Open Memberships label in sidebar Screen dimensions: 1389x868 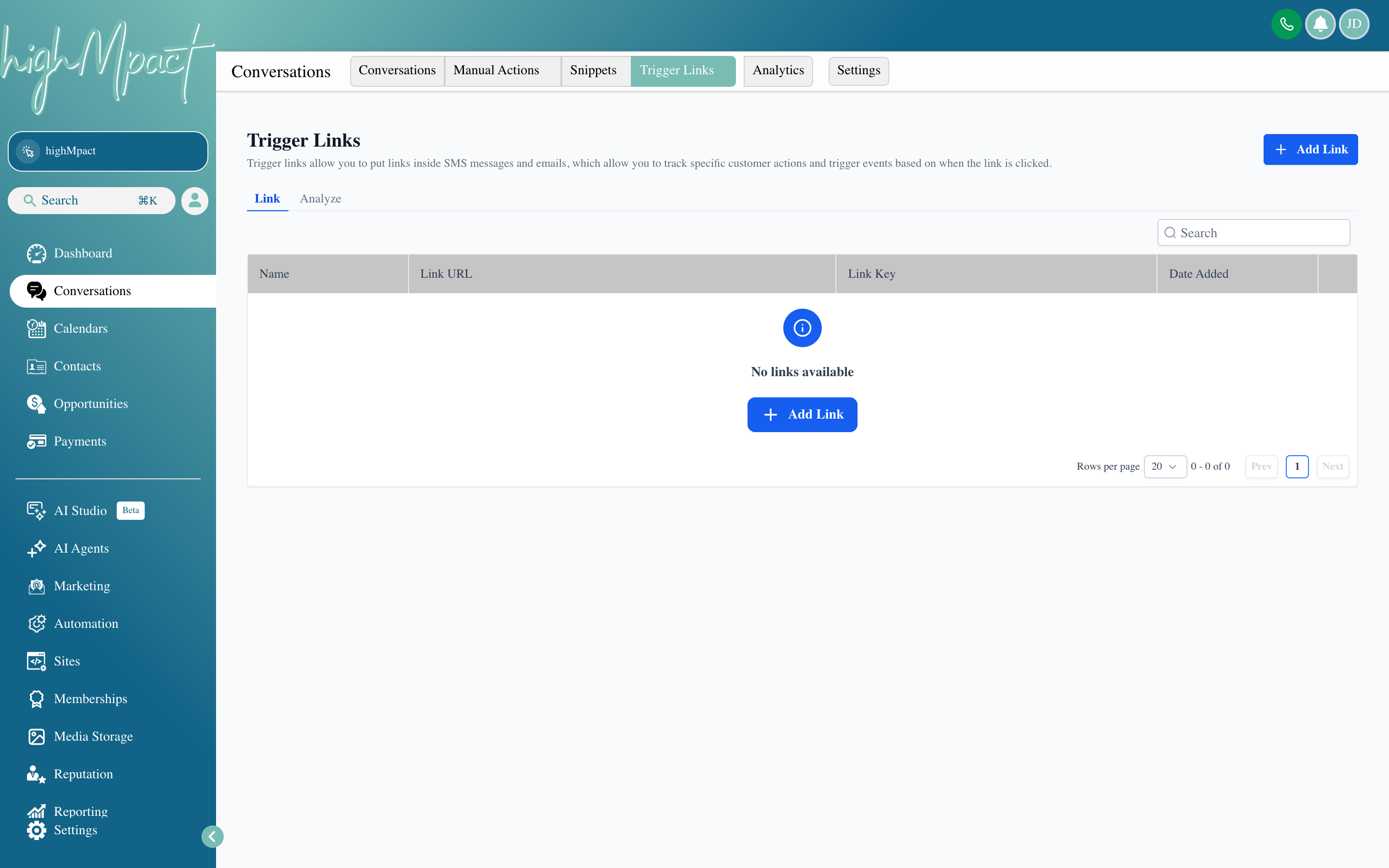pos(90,699)
